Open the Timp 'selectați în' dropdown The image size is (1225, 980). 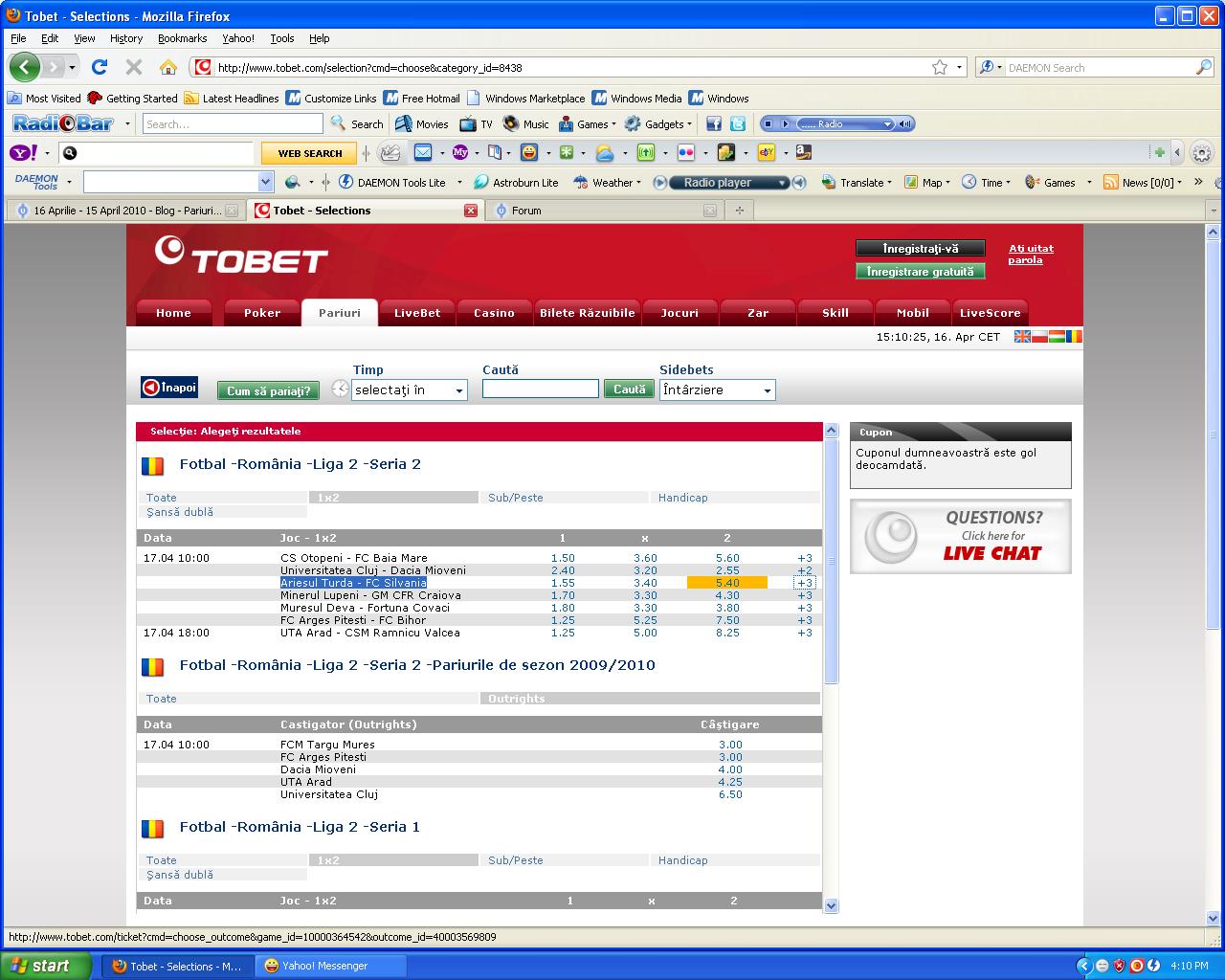409,390
